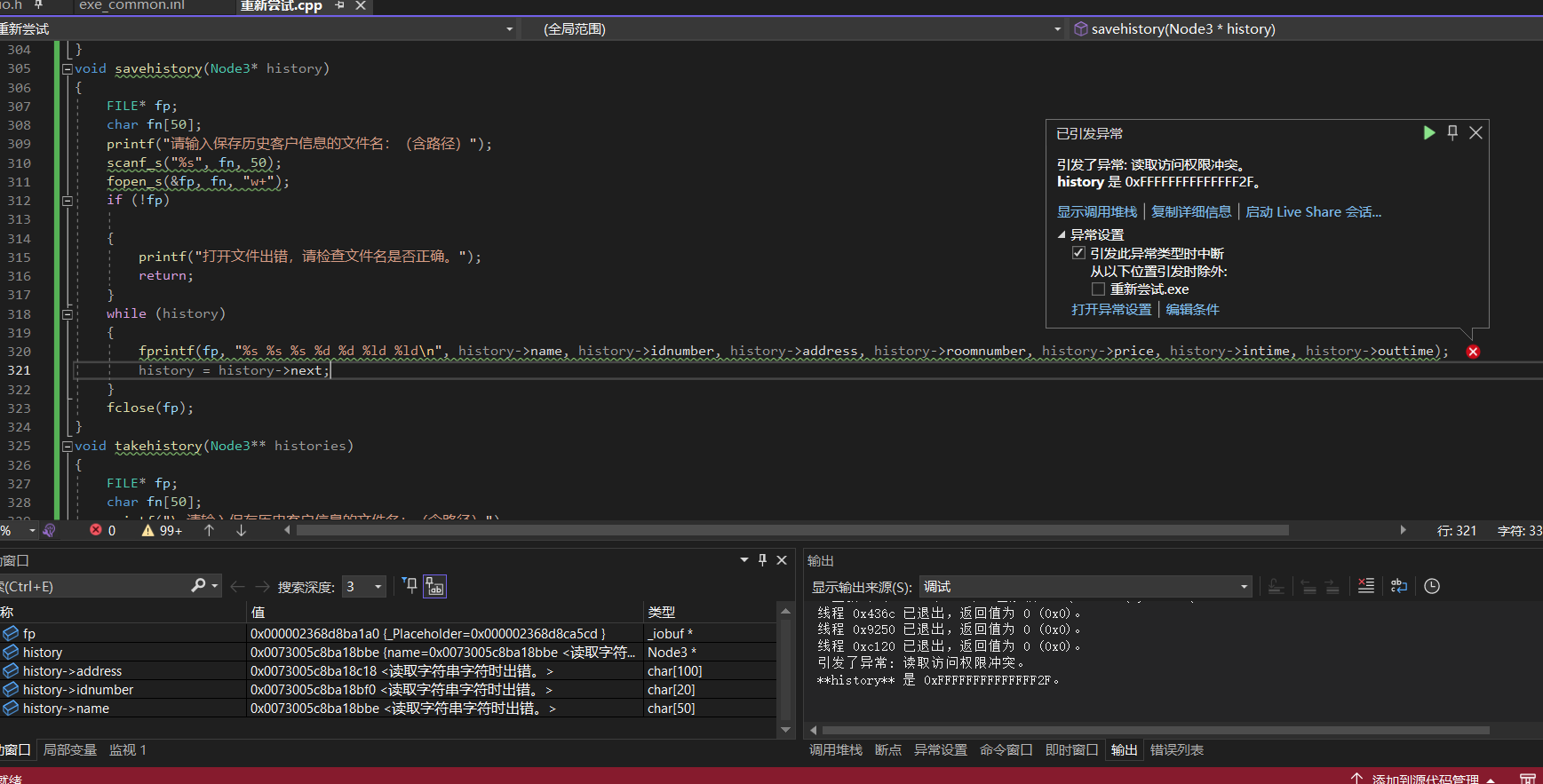Screen dimensions: 1543x784
Task: Click the search magnifier icon in the Autos window
Action: coord(199,586)
